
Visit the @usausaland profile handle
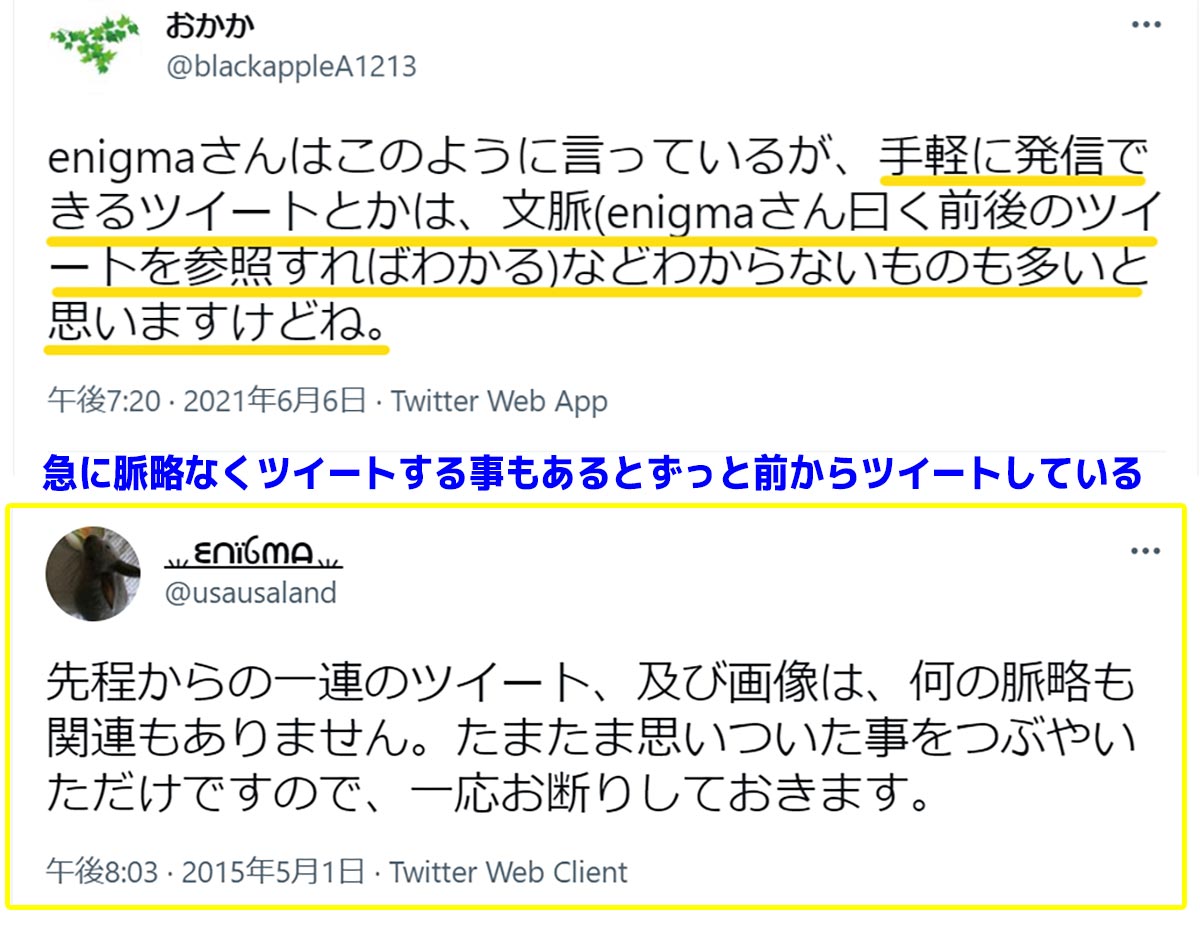250,592
